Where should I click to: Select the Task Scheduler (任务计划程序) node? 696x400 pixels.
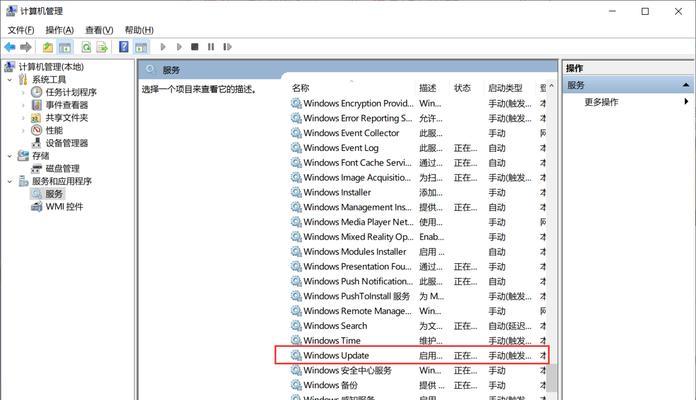[71, 92]
